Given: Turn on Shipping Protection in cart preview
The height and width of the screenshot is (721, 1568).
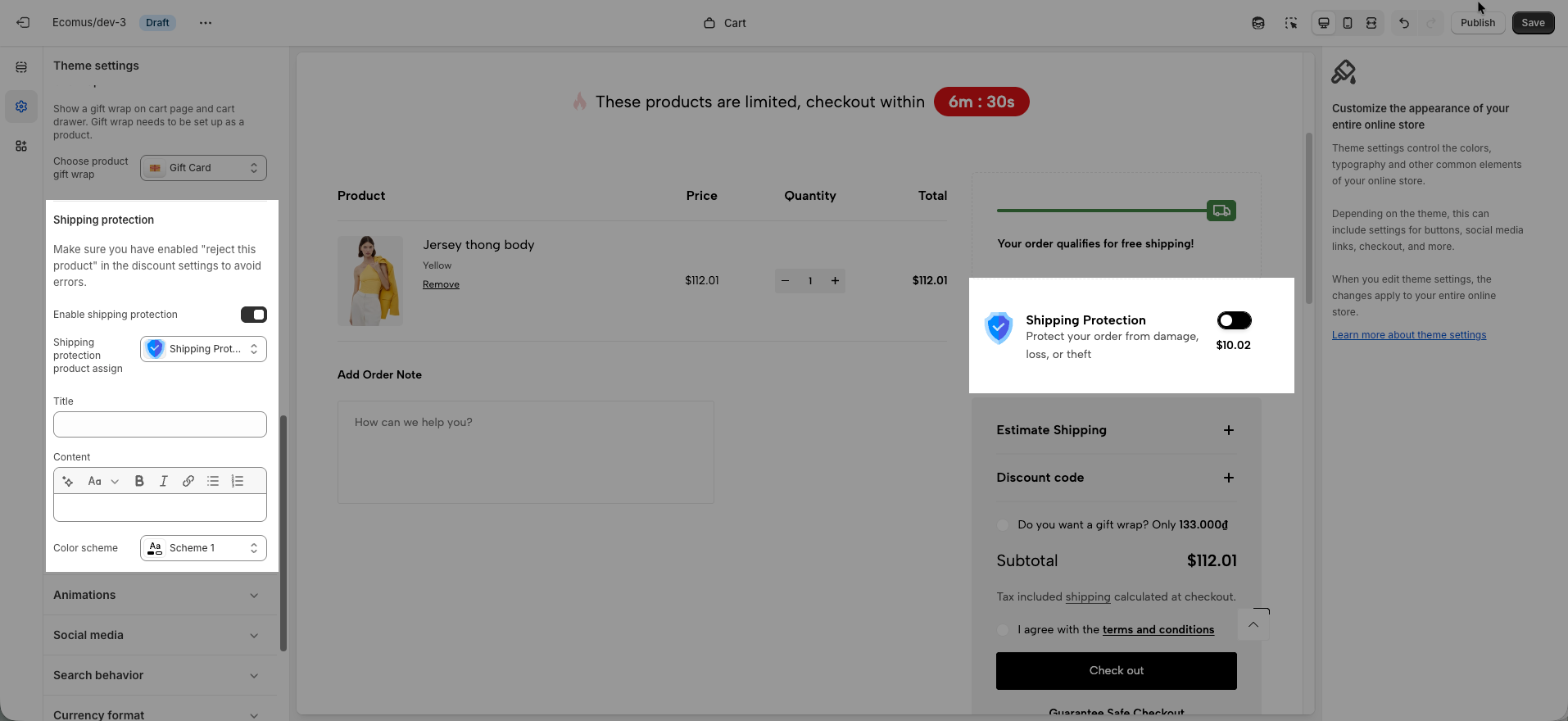Looking at the screenshot, I should 1234,320.
